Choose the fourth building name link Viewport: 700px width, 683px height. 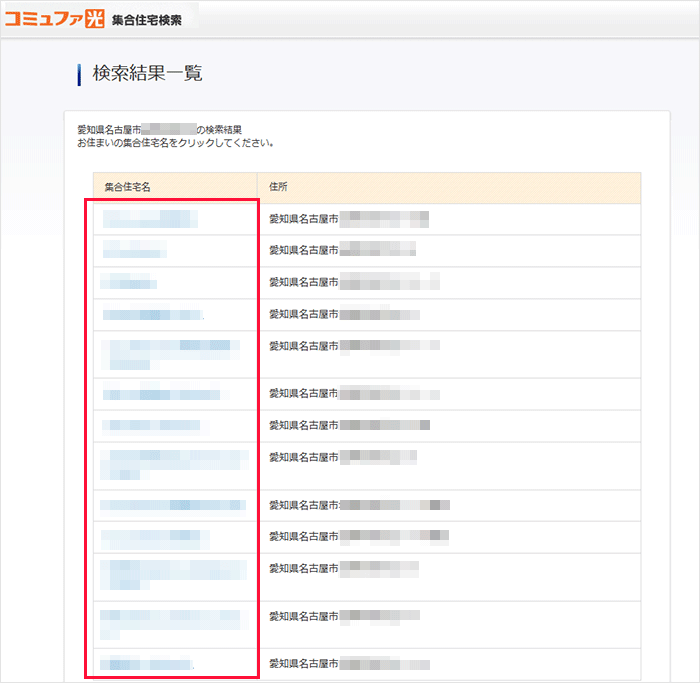pyautogui.click(x=152, y=315)
